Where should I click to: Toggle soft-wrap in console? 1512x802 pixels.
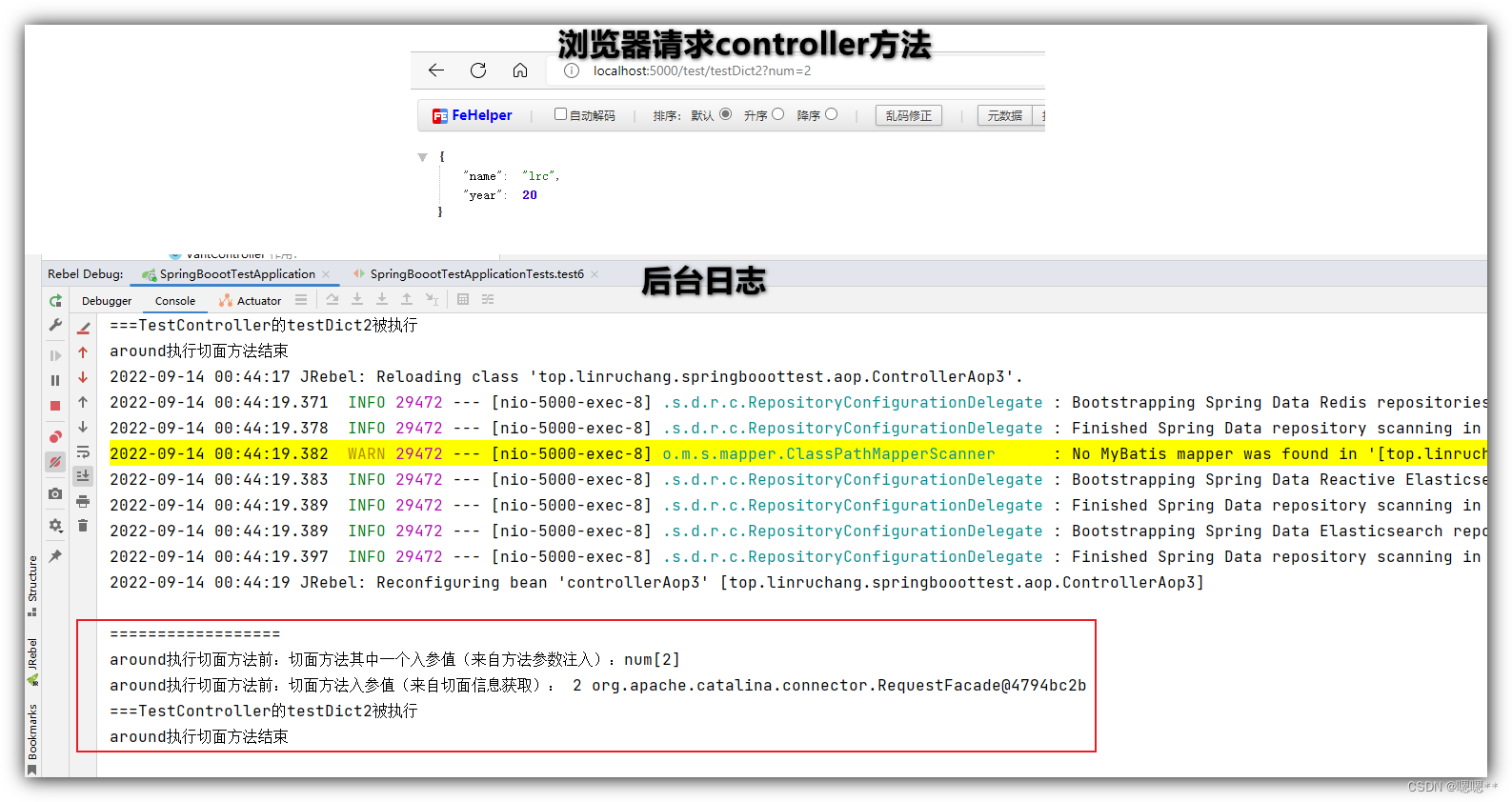[x=83, y=451]
